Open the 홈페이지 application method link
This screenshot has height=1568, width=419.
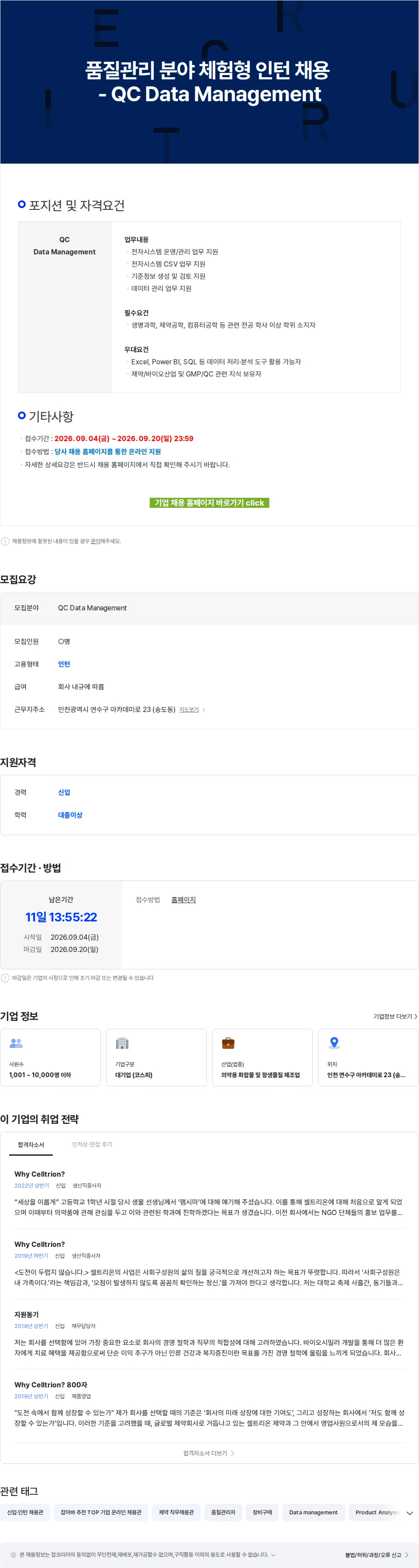coord(183,900)
